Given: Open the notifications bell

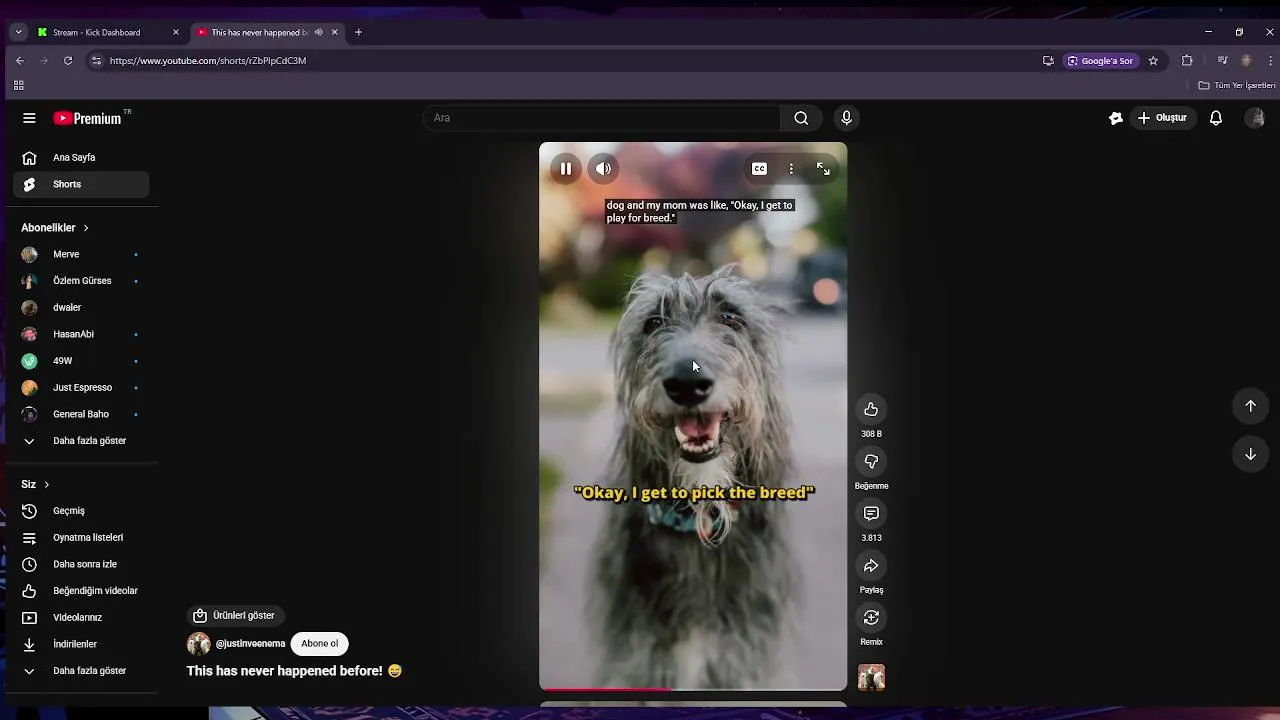Looking at the screenshot, I should [x=1216, y=118].
